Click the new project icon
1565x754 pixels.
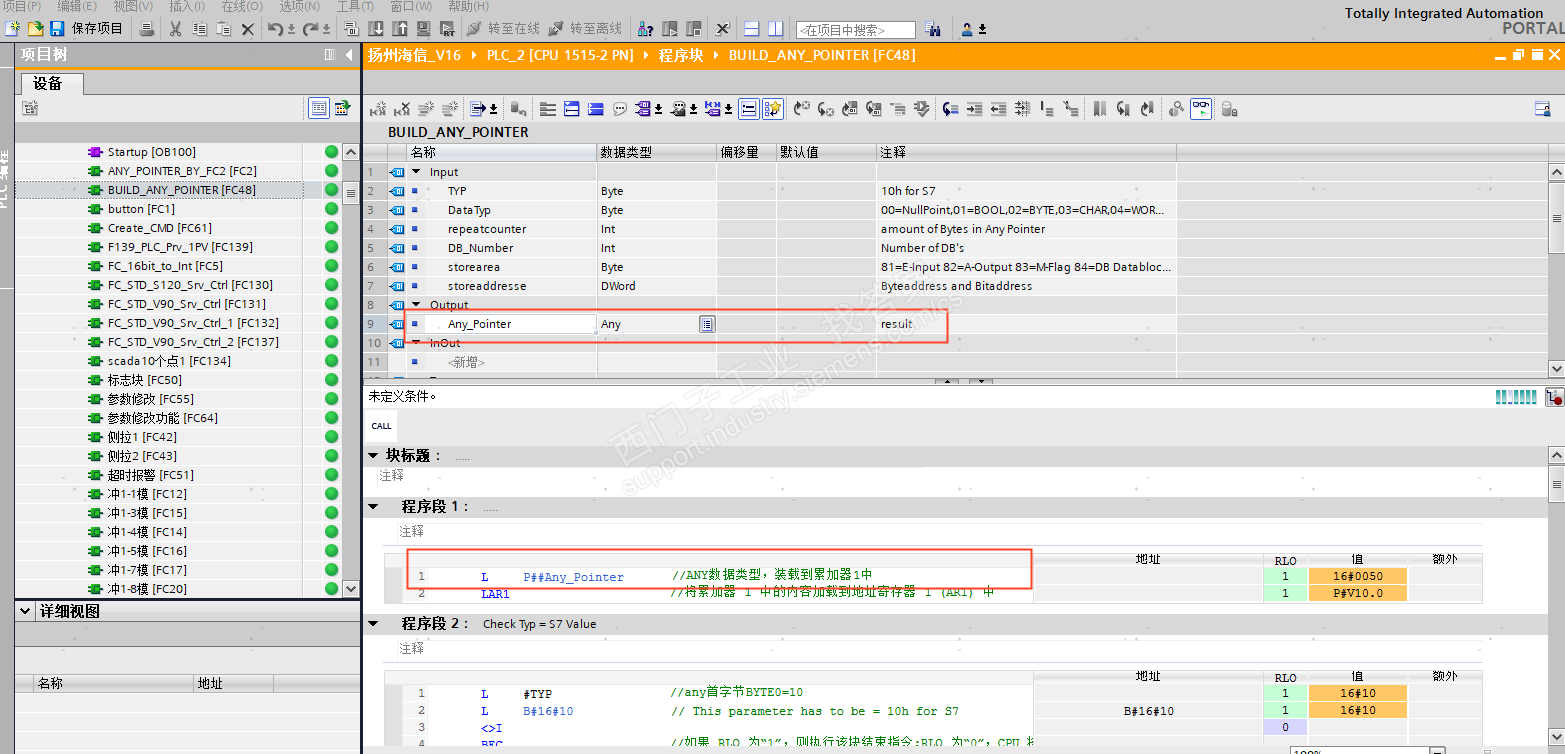(x=12, y=29)
